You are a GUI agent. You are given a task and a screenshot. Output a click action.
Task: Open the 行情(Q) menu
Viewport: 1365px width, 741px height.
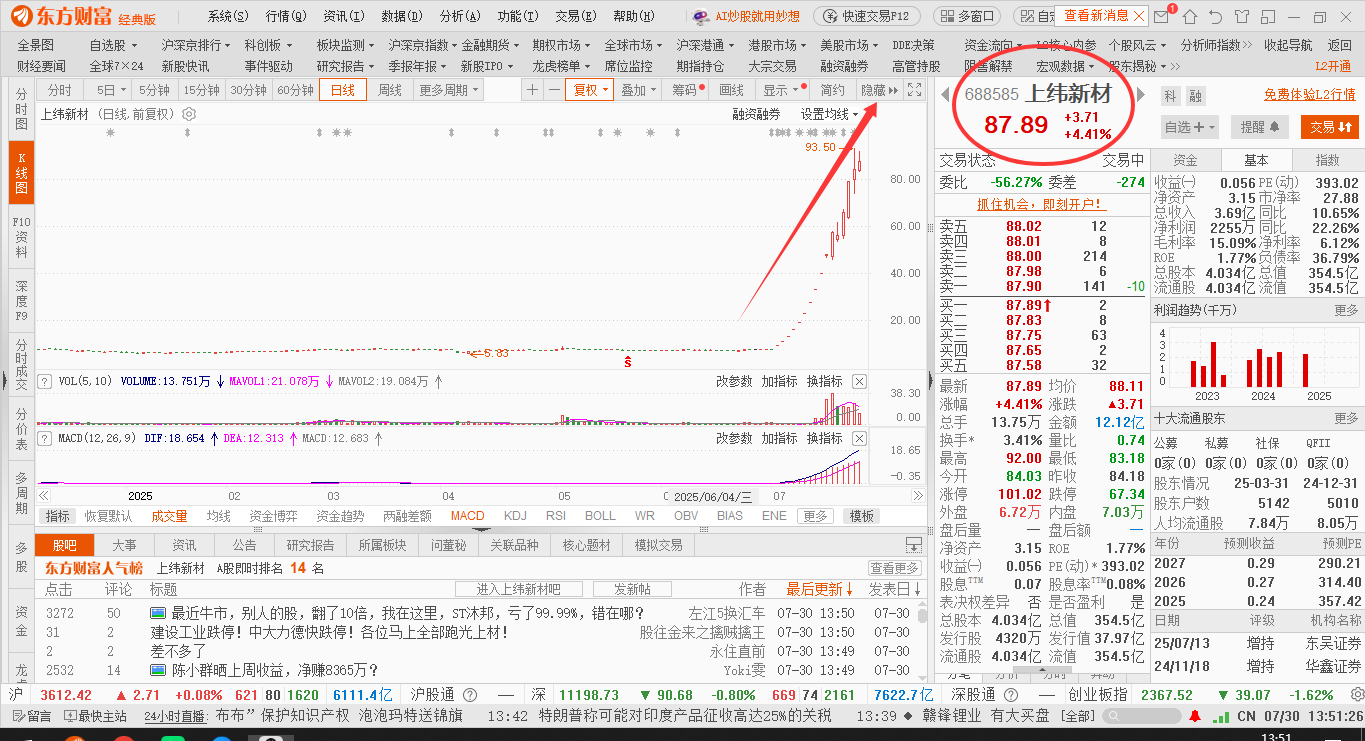coord(286,16)
